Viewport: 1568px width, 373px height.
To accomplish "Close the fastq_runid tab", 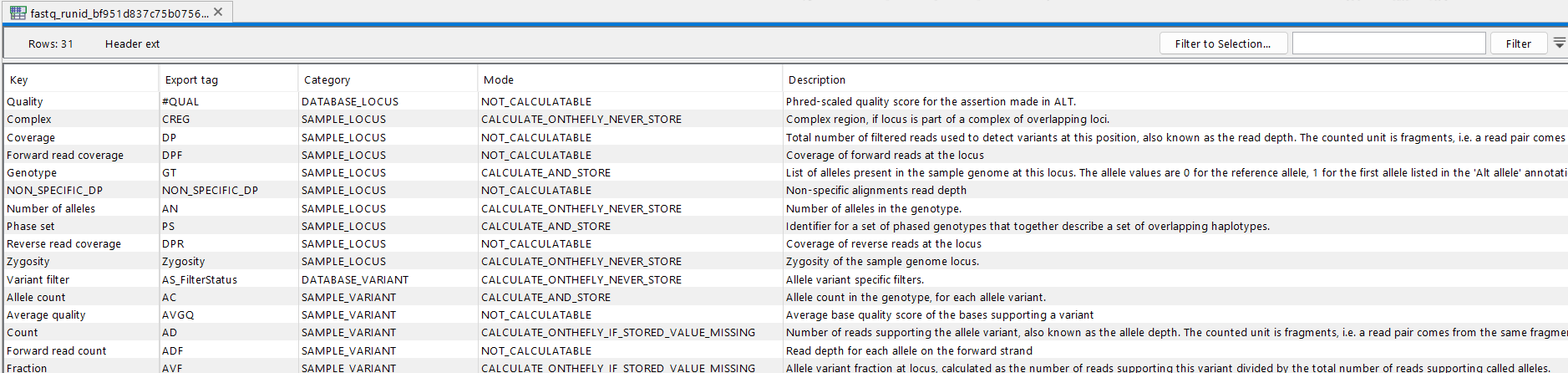I will [x=218, y=12].
